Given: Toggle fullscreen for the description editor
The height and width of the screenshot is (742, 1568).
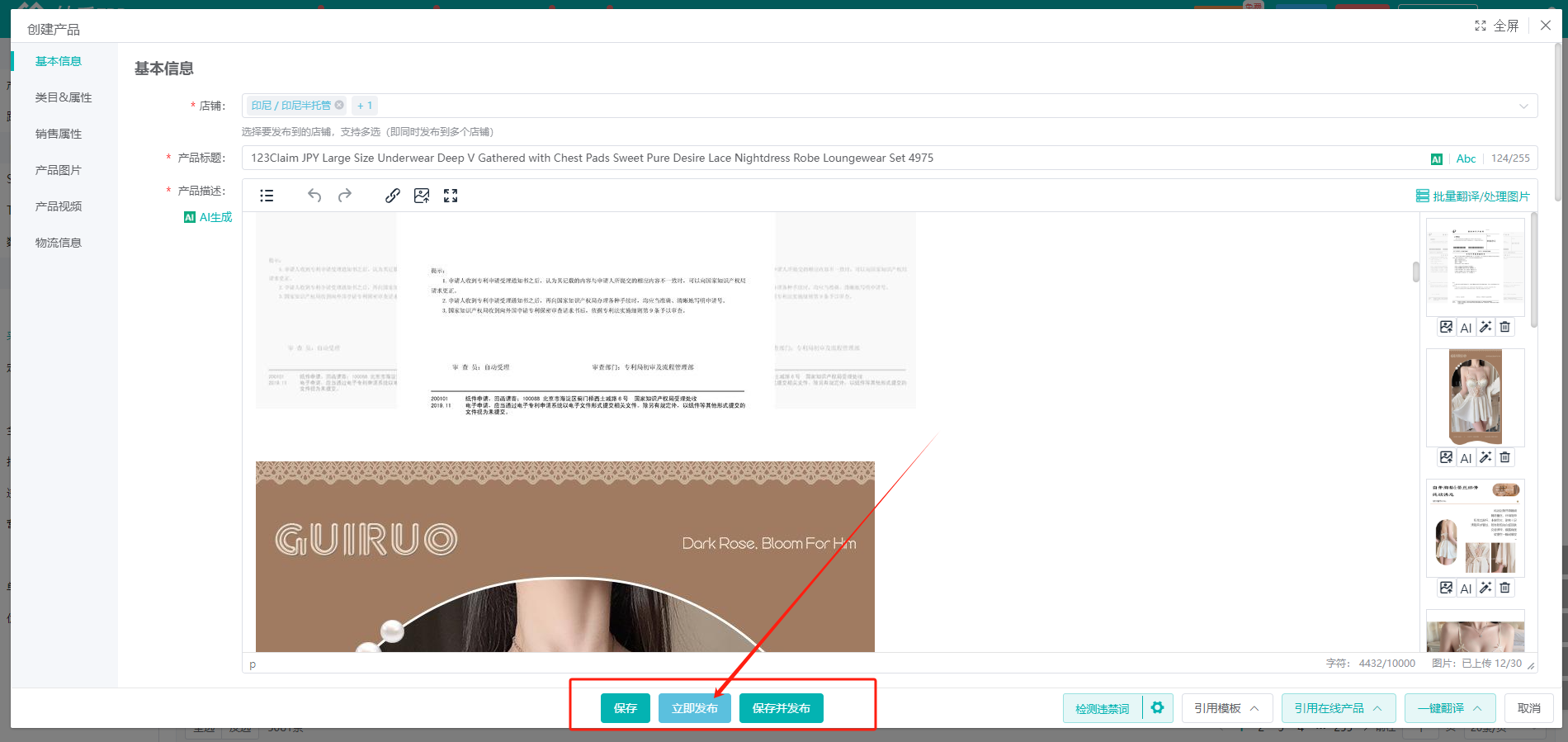Looking at the screenshot, I should point(451,196).
